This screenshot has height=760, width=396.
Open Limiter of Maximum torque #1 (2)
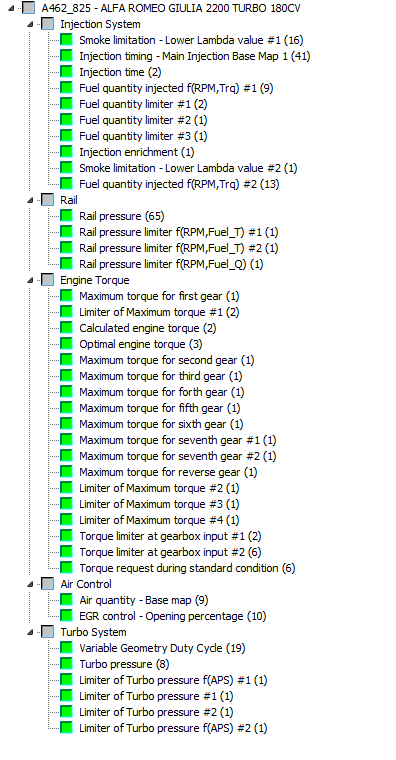point(159,312)
